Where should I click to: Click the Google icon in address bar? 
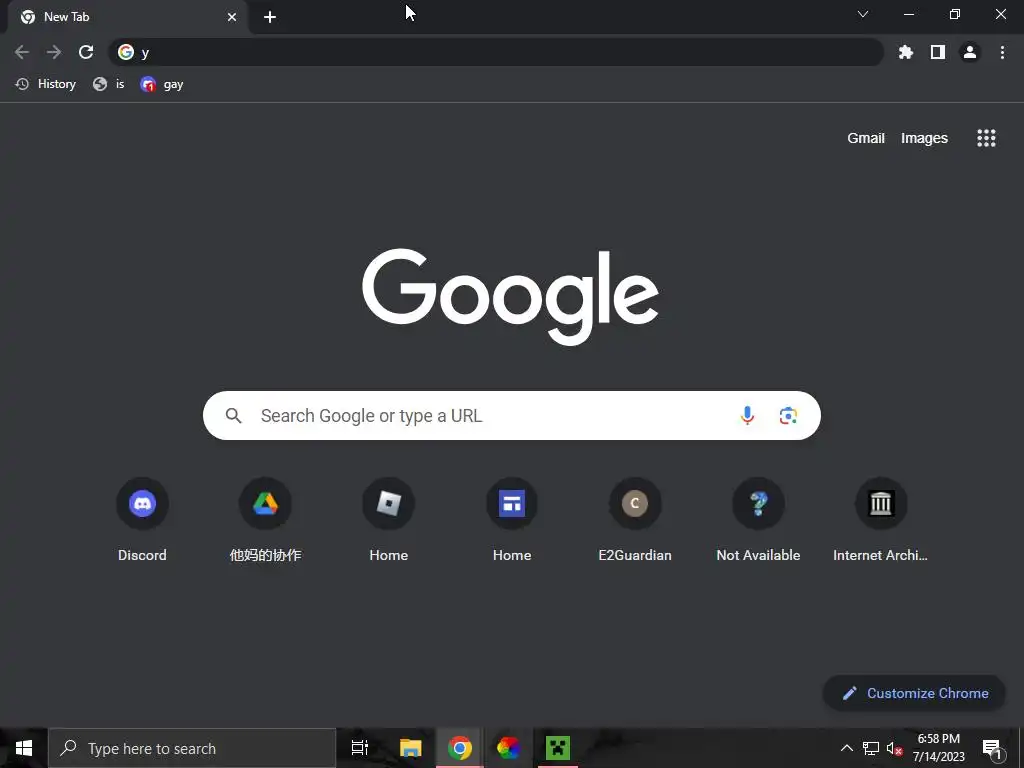click(126, 52)
